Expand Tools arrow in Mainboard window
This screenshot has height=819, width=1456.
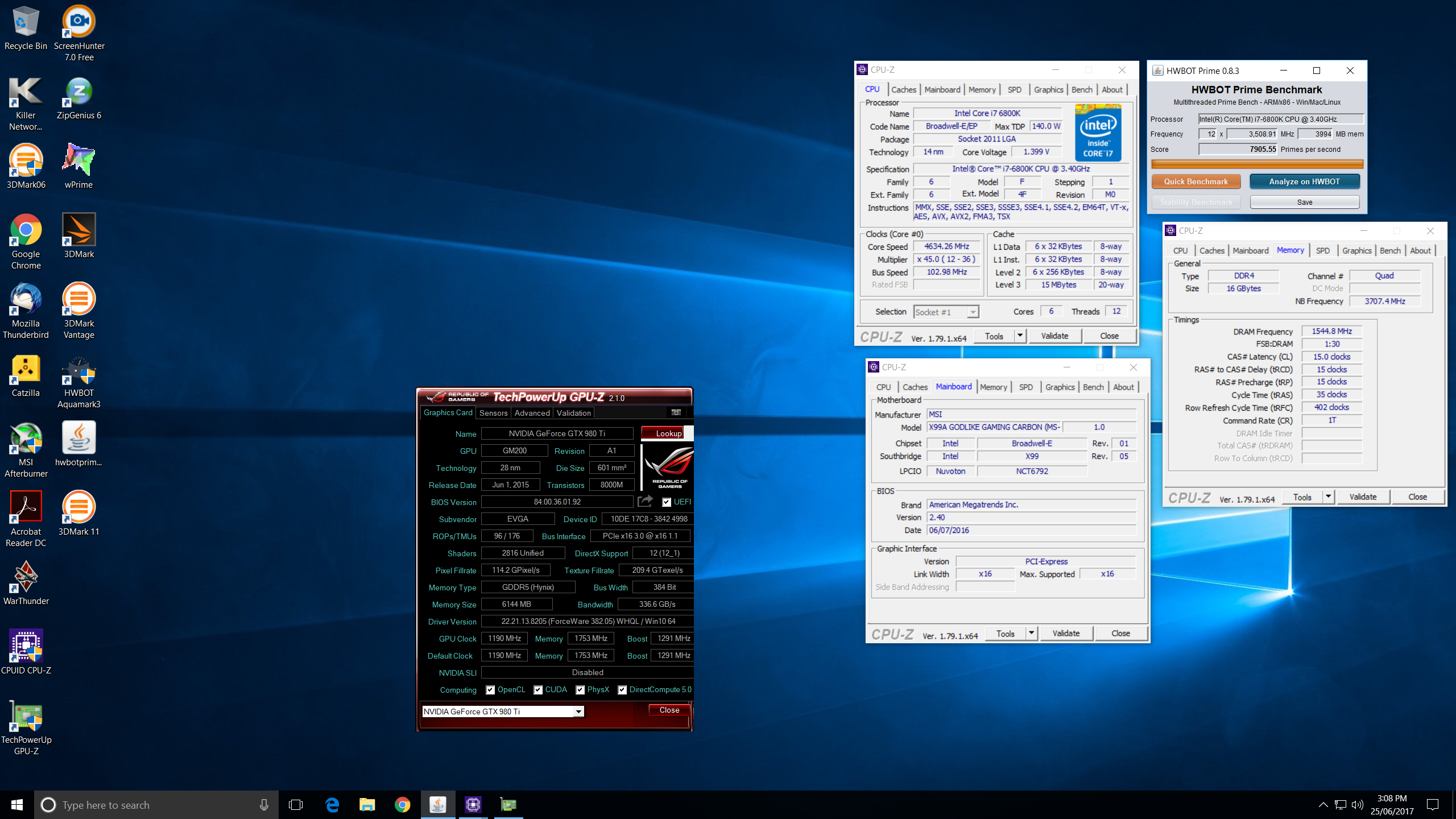point(1031,633)
